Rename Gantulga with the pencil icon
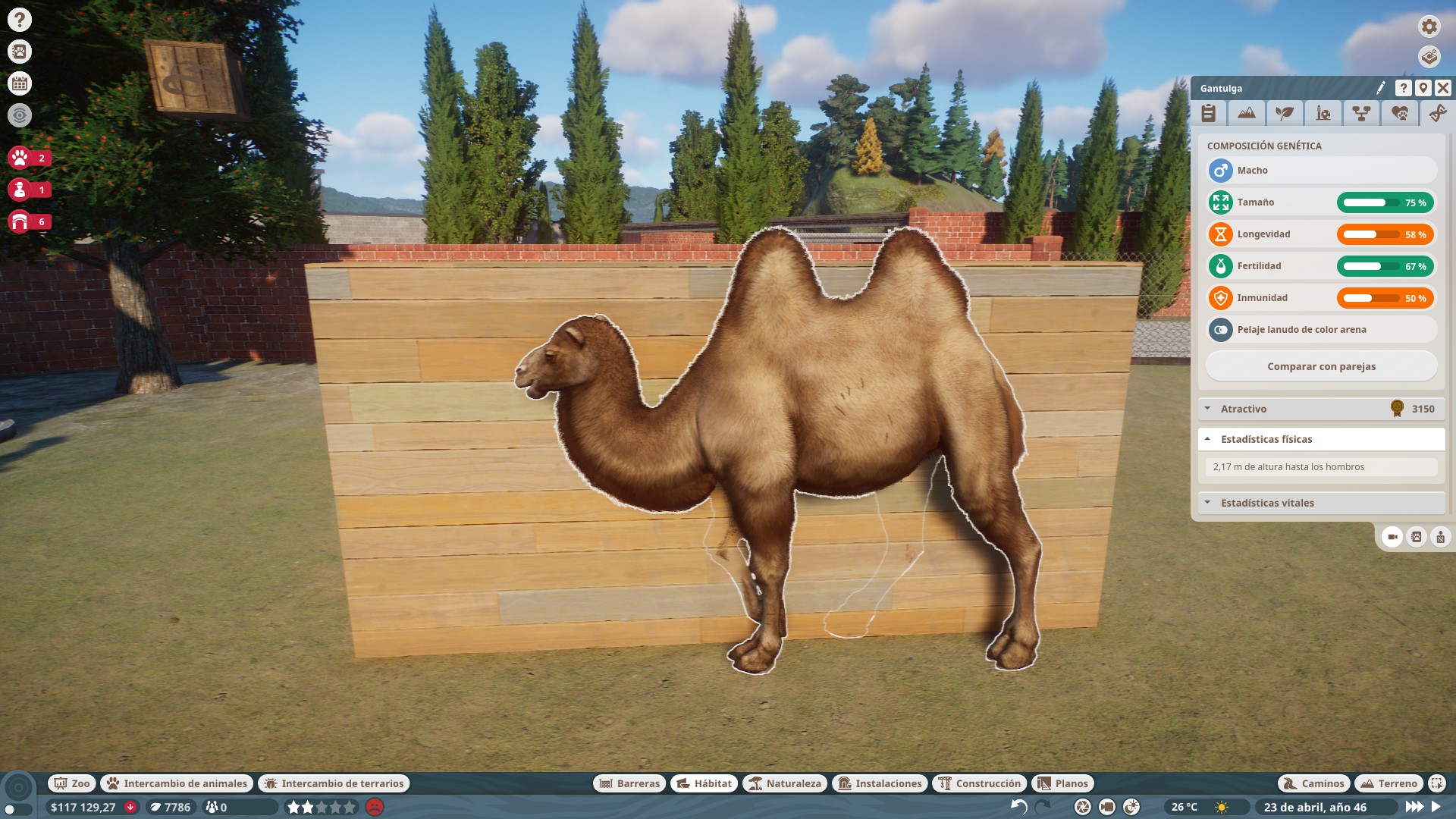 click(1381, 88)
